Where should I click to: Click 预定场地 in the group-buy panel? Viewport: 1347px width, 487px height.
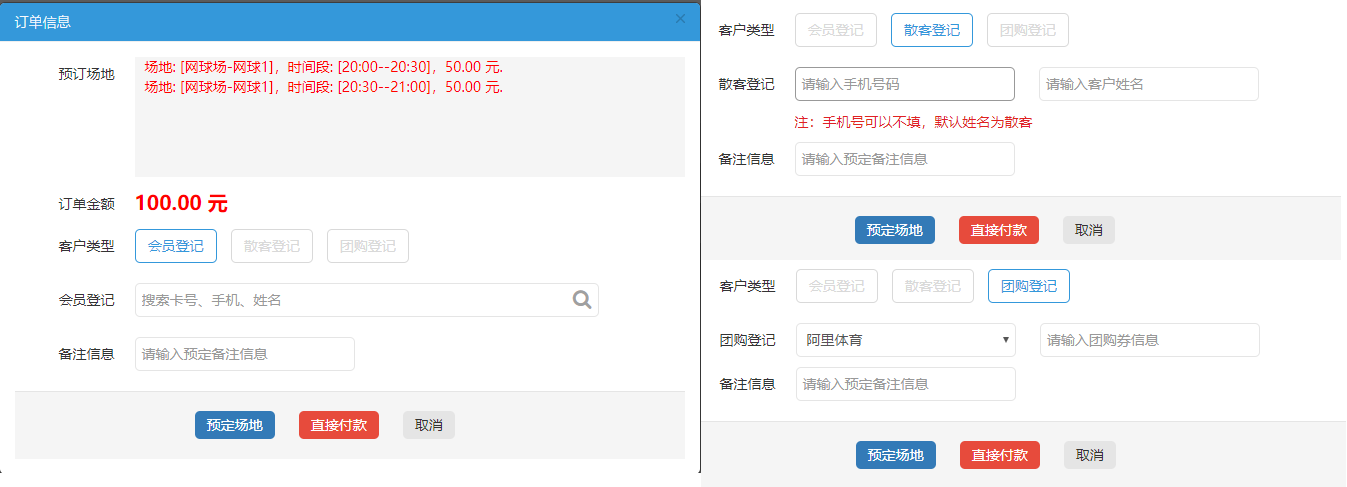pos(896,455)
